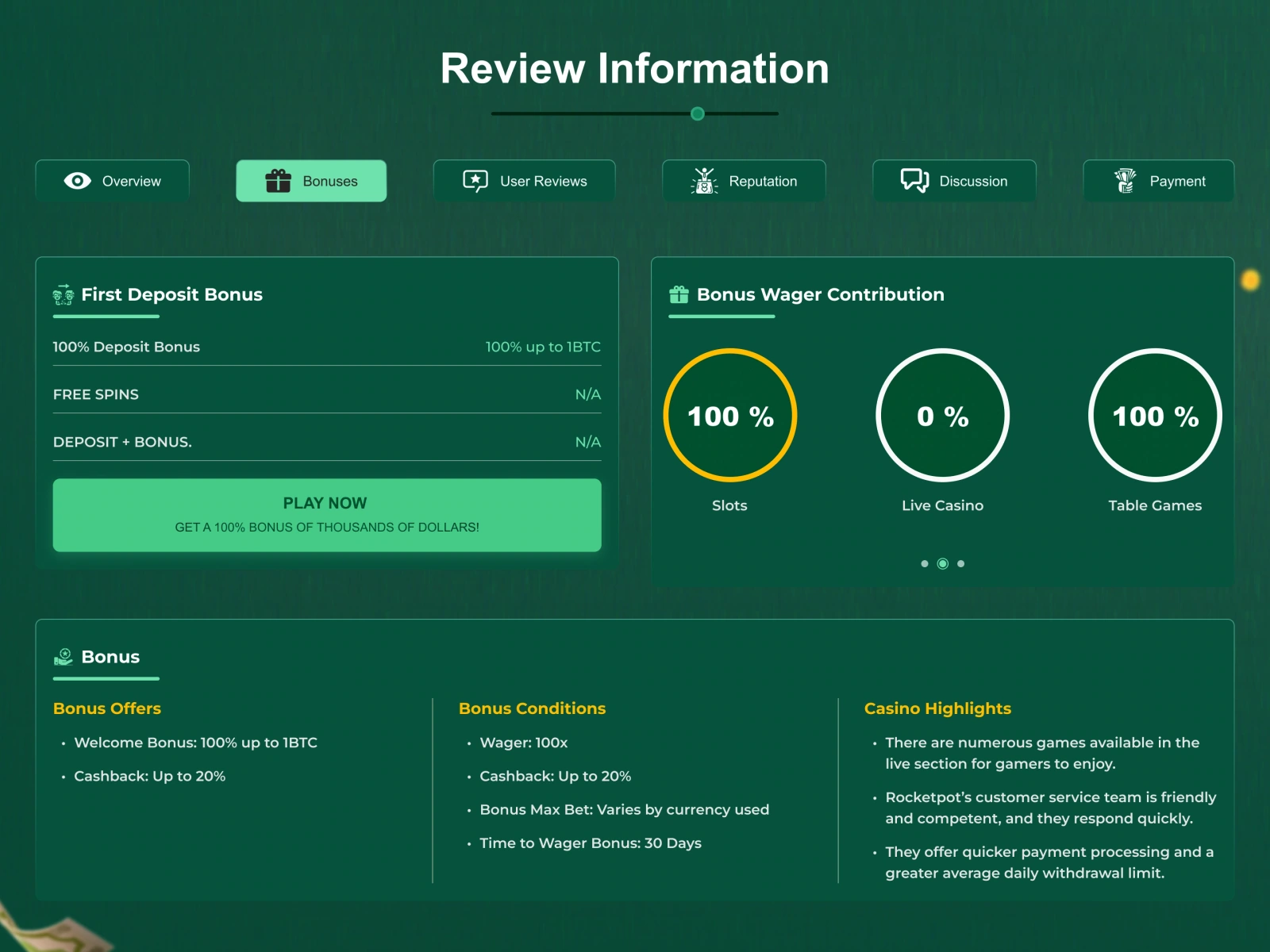This screenshot has height=952, width=1270.
Task: Click the N/A value for FREE SPINS
Action: click(588, 394)
